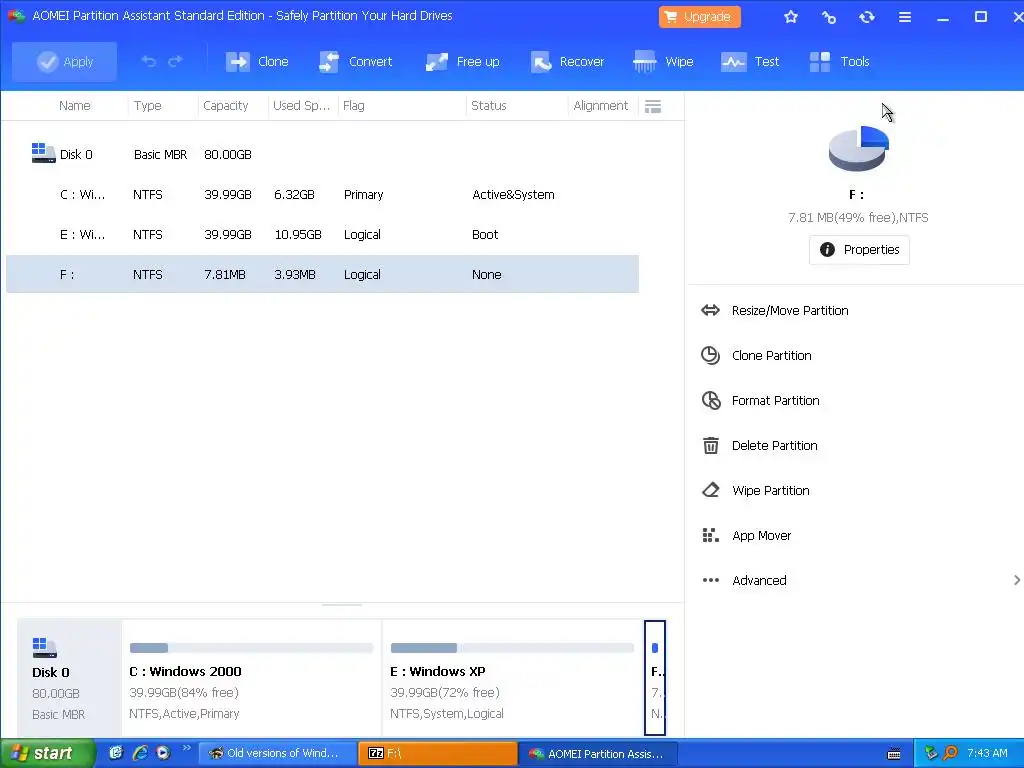Switch to F:\ 7-Zip taskbar window
This screenshot has width=1024, height=768.
[x=438, y=753]
